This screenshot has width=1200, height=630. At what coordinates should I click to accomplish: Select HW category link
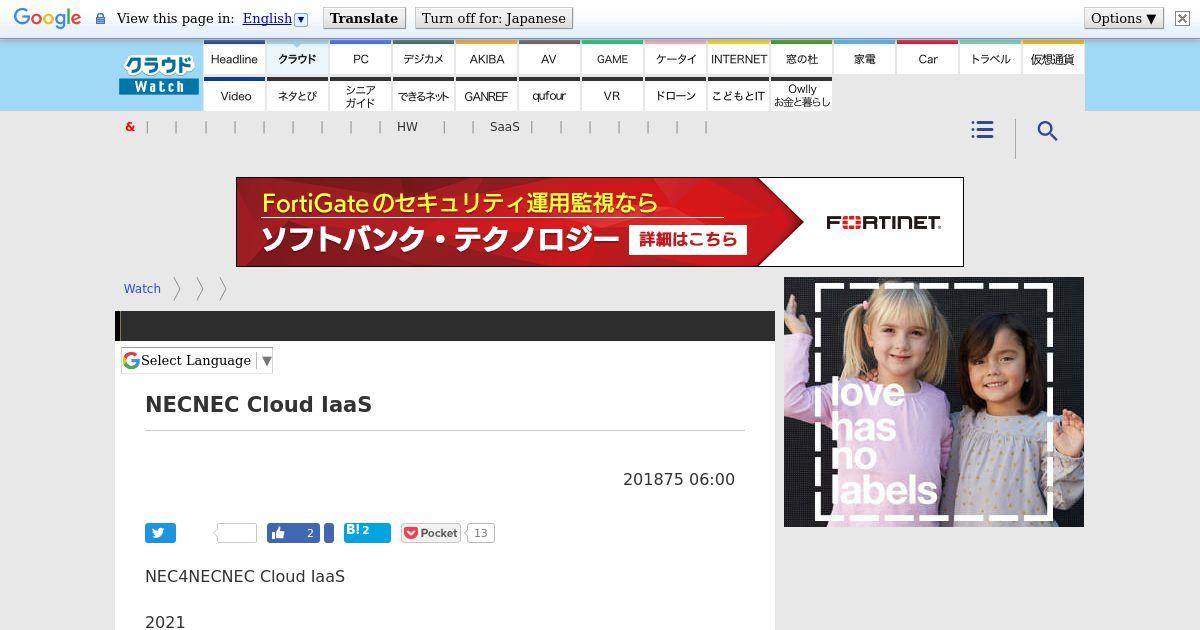tap(407, 127)
